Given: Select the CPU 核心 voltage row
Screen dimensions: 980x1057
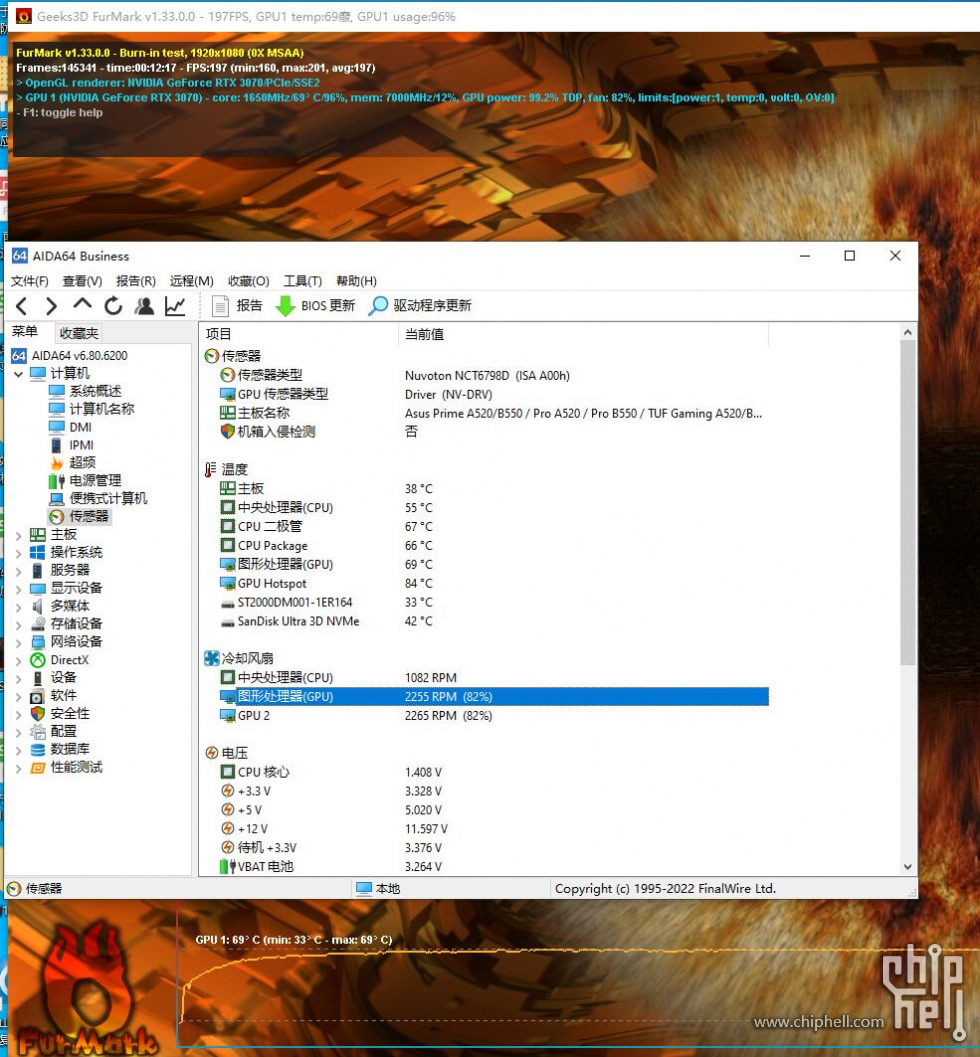Looking at the screenshot, I should pos(494,772).
